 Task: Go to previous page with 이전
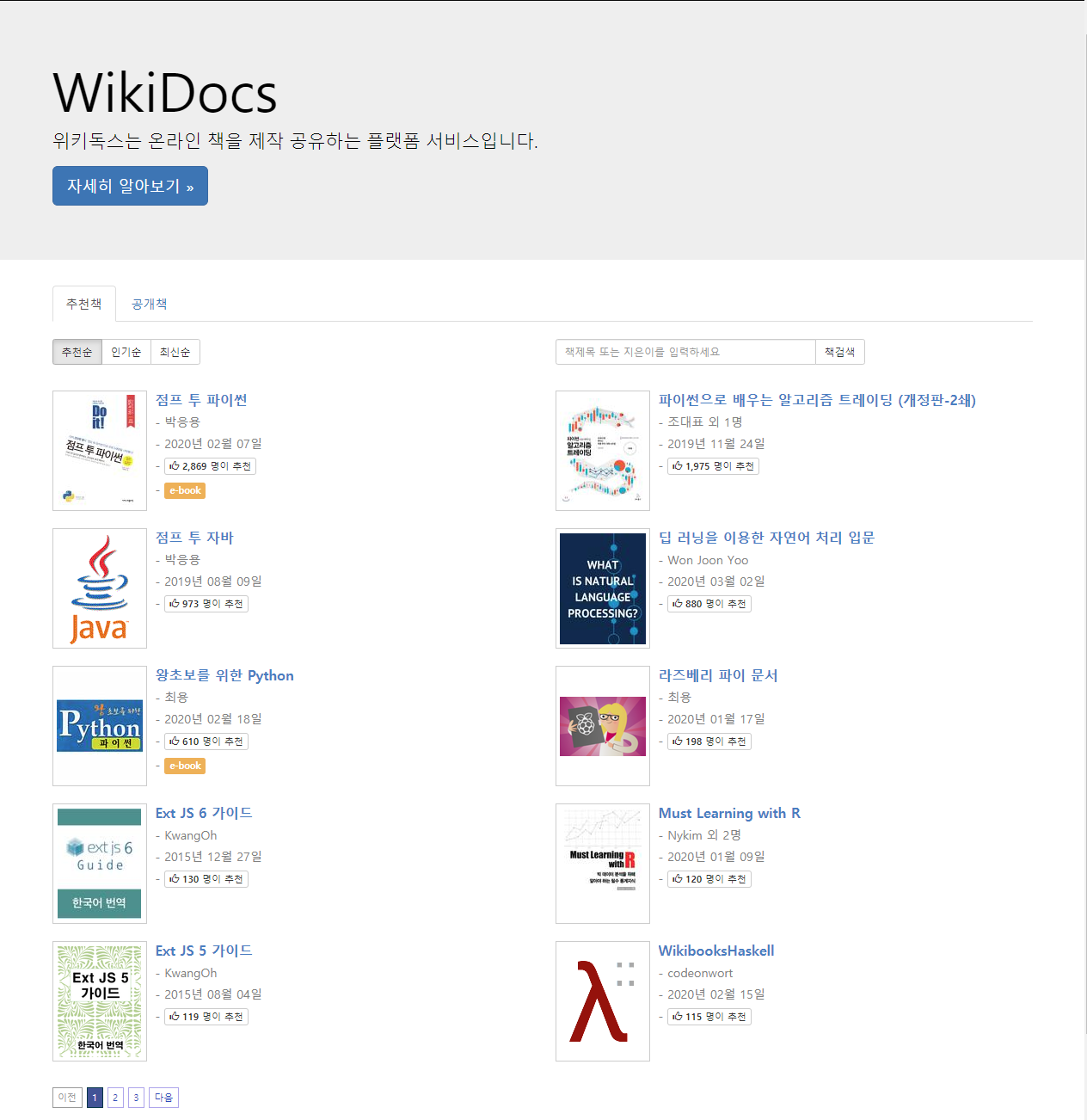[x=67, y=1098]
